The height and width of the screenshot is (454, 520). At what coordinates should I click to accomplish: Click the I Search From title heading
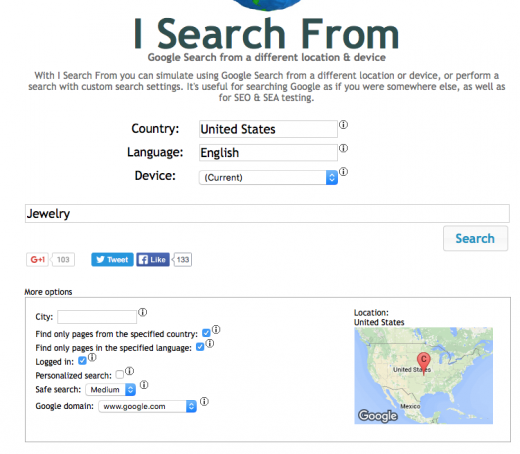266,34
